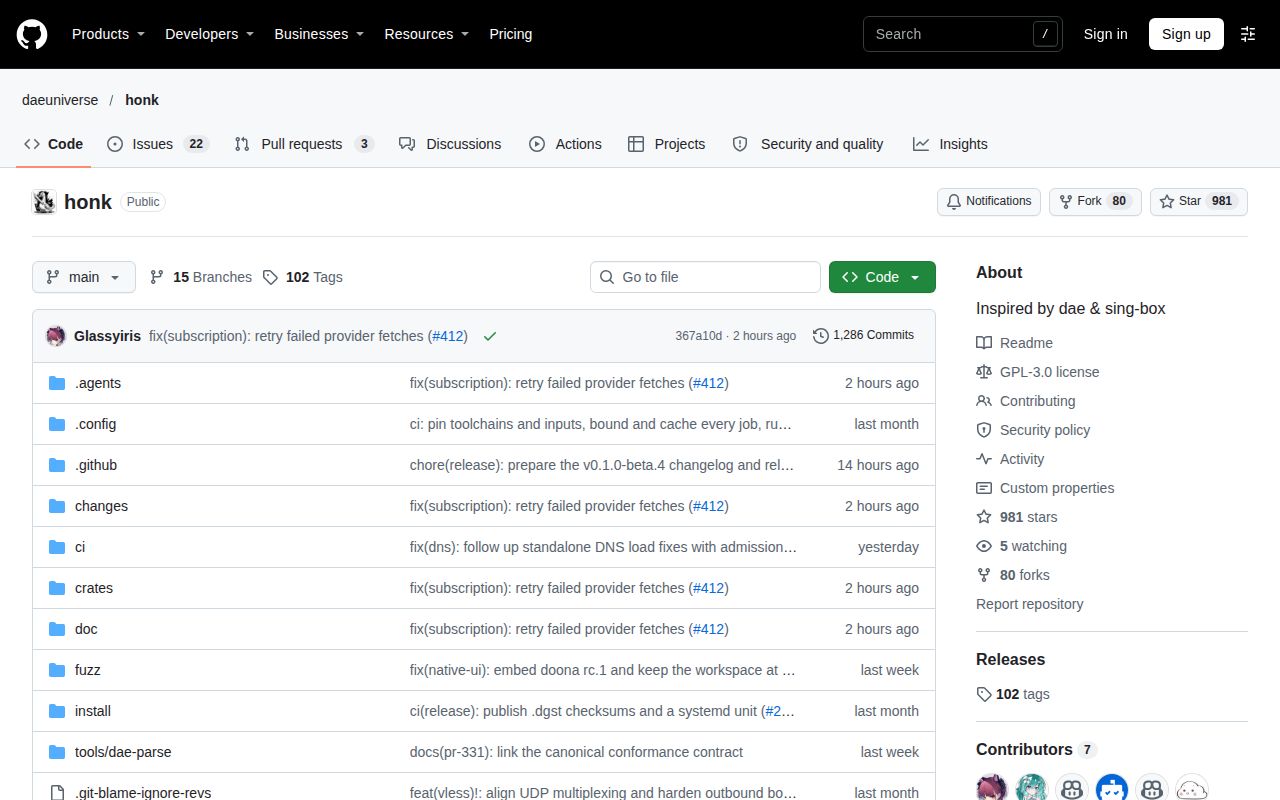This screenshot has height=800, width=1280.
Task: Open the doc folder
Action: [86, 629]
